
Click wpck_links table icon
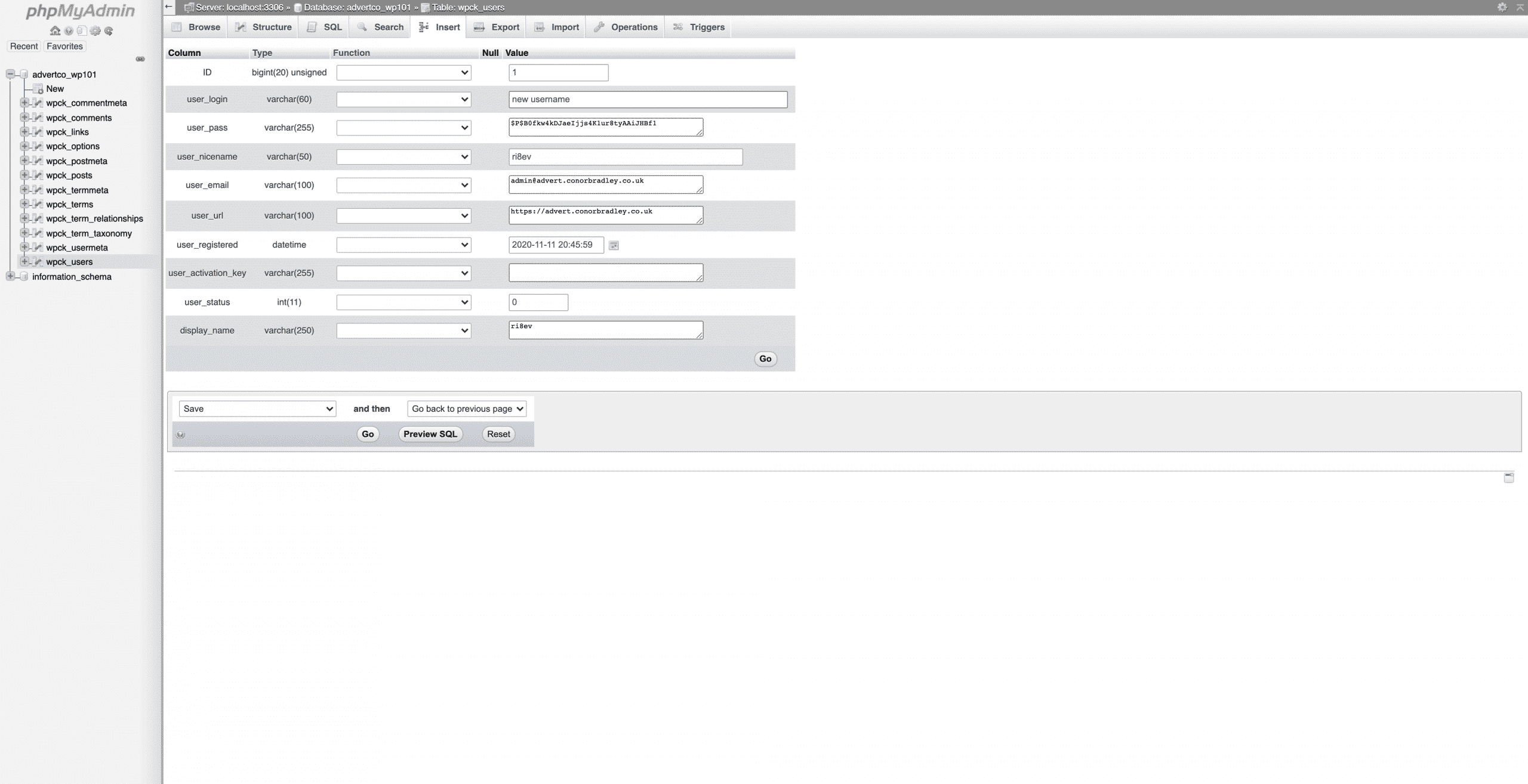click(x=38, y=132)
